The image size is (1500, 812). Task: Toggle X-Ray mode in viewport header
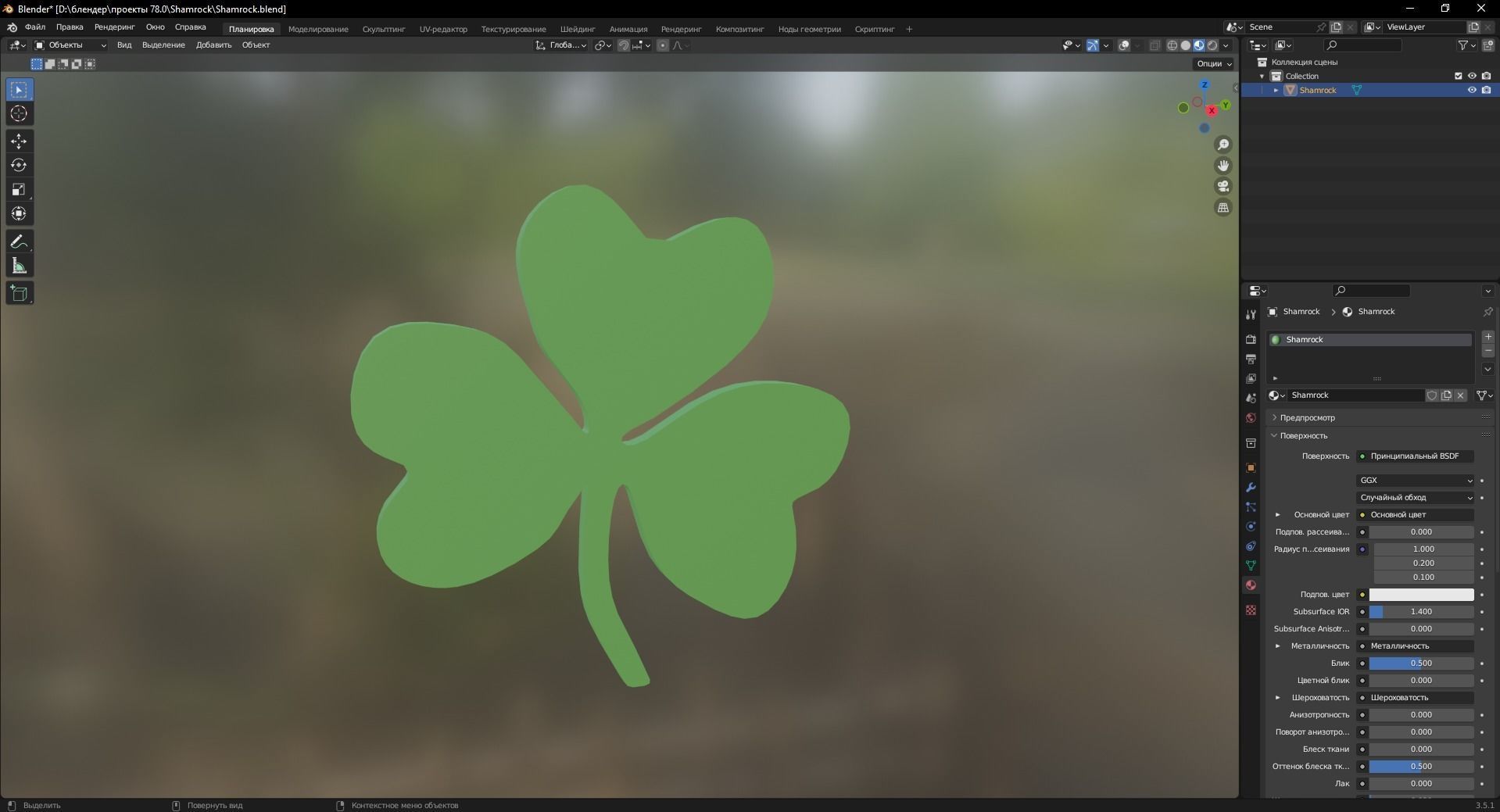tap(1155, 45)
